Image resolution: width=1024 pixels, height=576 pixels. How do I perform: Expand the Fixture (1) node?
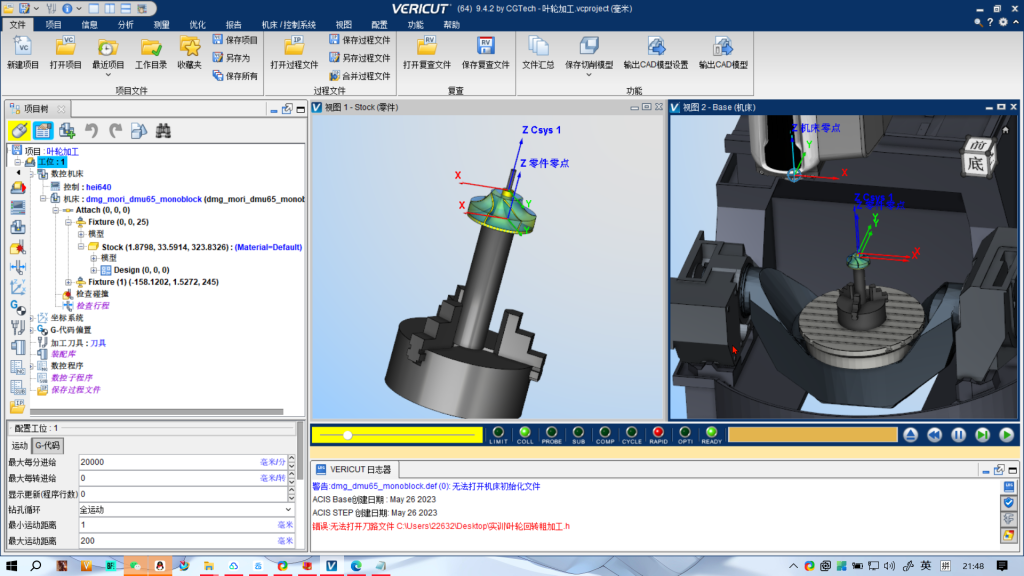point(69,282)
